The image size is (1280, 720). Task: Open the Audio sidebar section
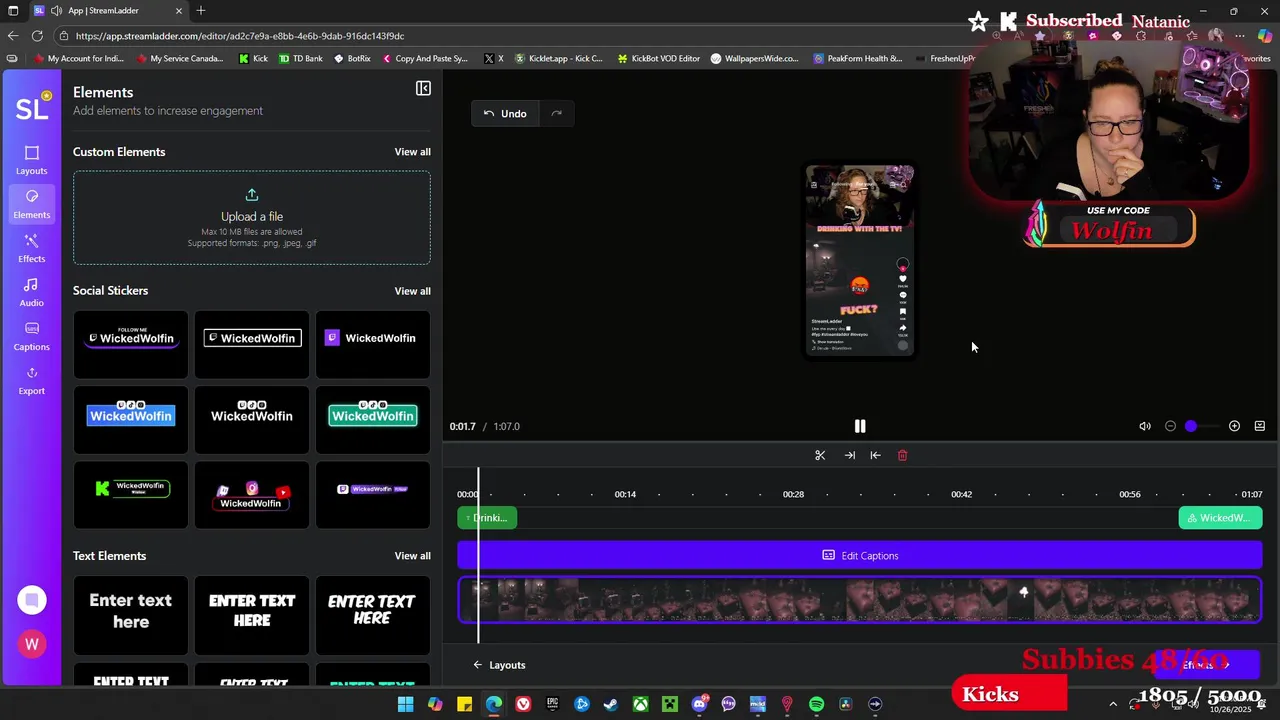tap(31, 292)
